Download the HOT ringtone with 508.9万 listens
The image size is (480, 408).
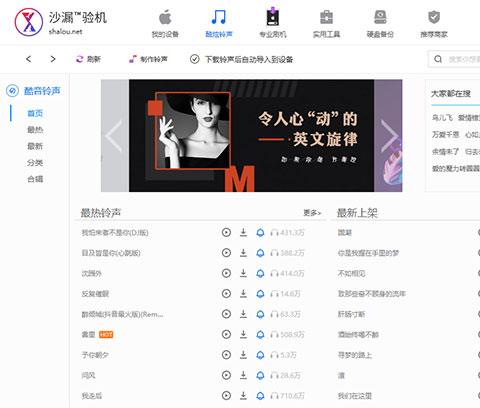click(243, 334)
